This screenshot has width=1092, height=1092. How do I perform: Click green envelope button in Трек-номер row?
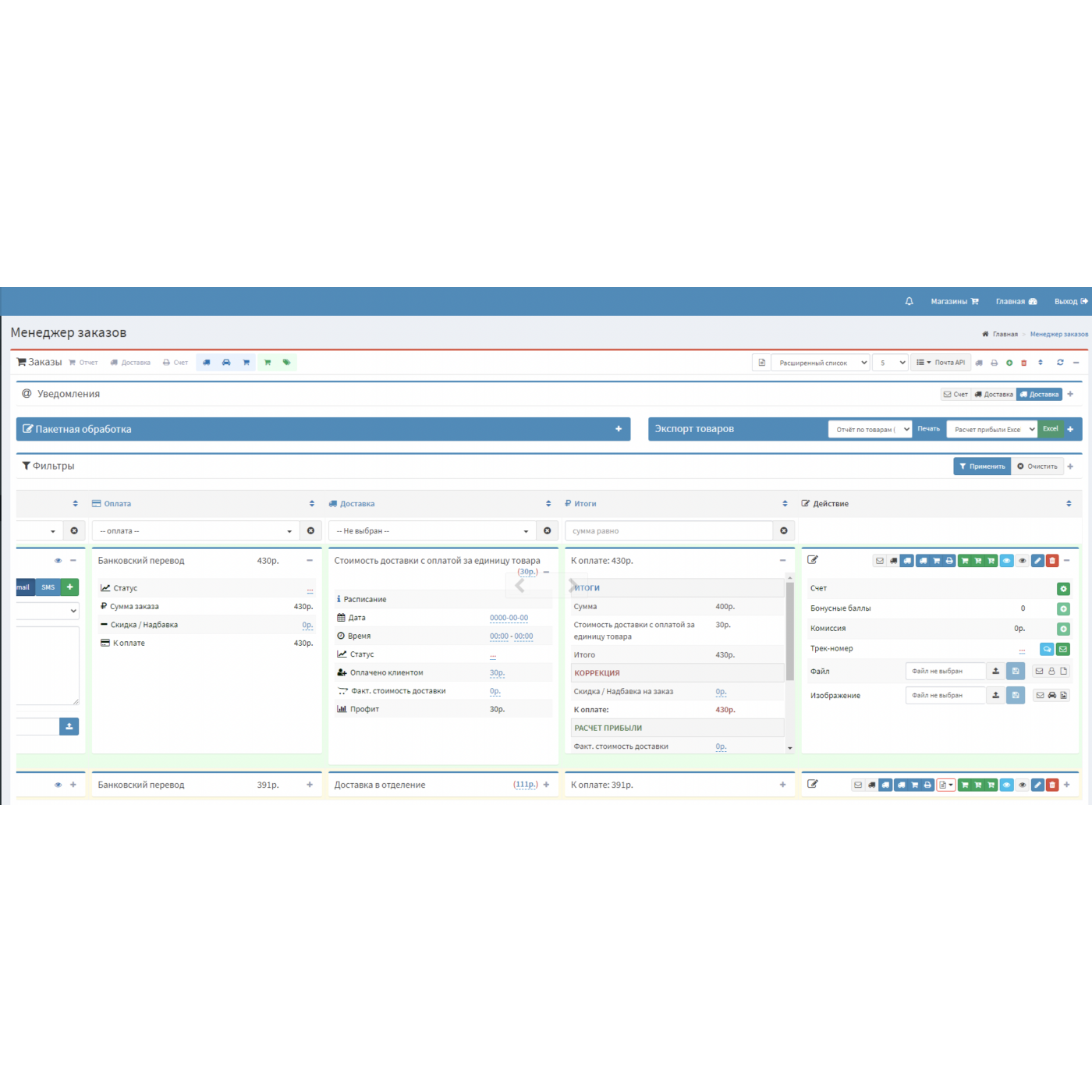[1063, 649]
